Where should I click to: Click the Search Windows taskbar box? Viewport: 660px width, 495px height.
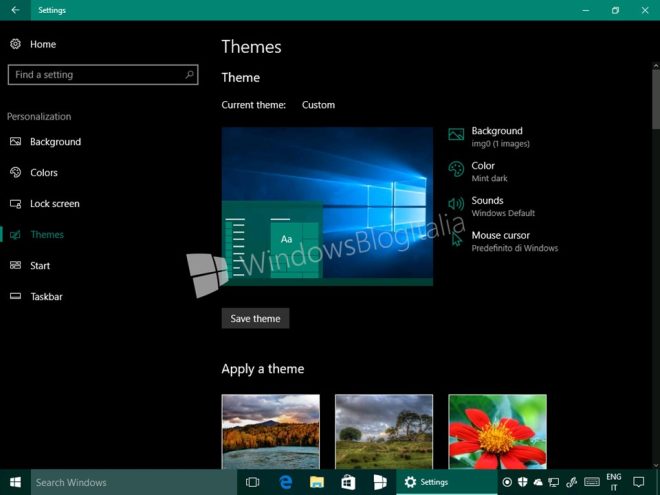point(134,482)
